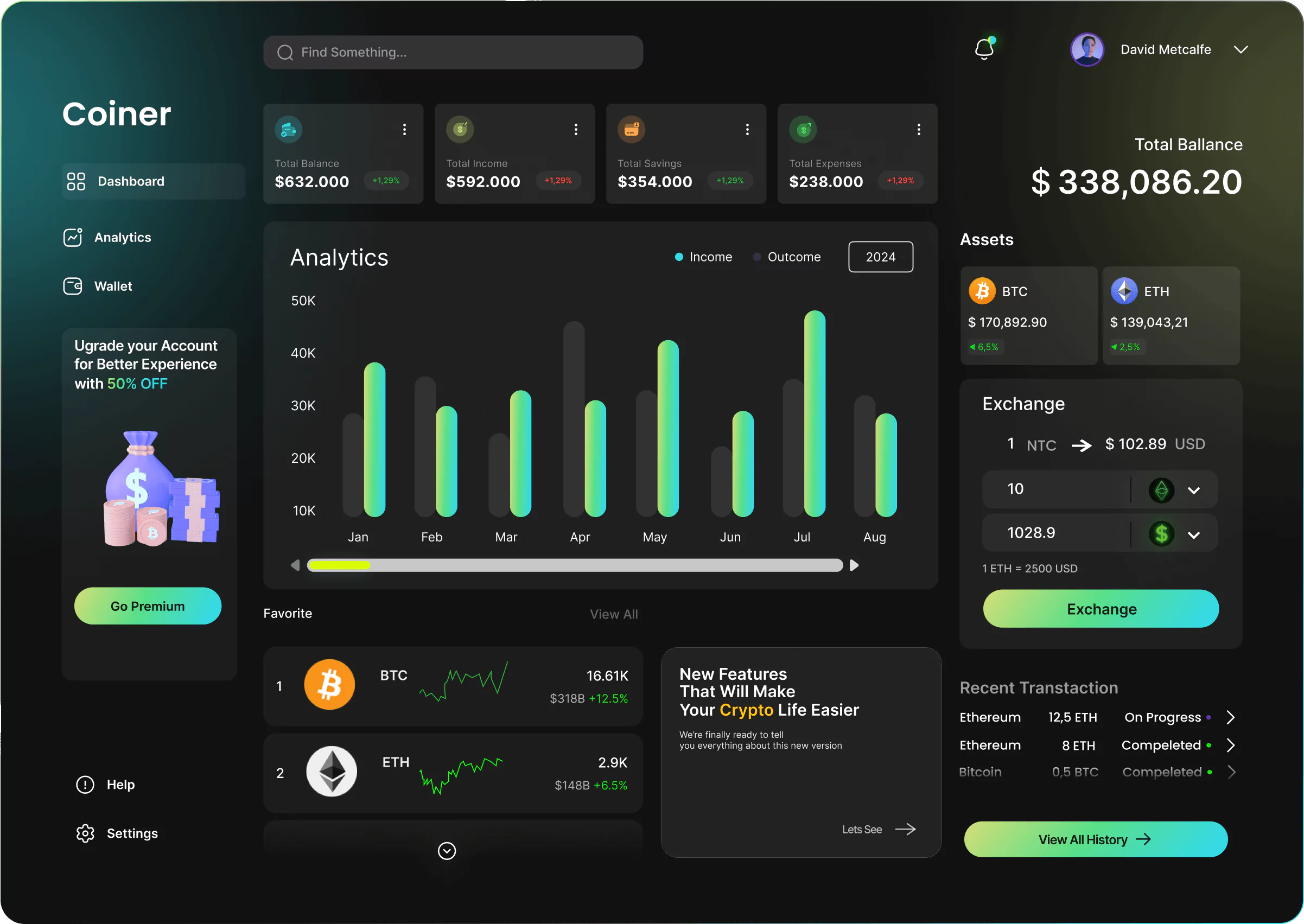Toggle Outcome chart visibility
1304x924 pixels.
787,257
